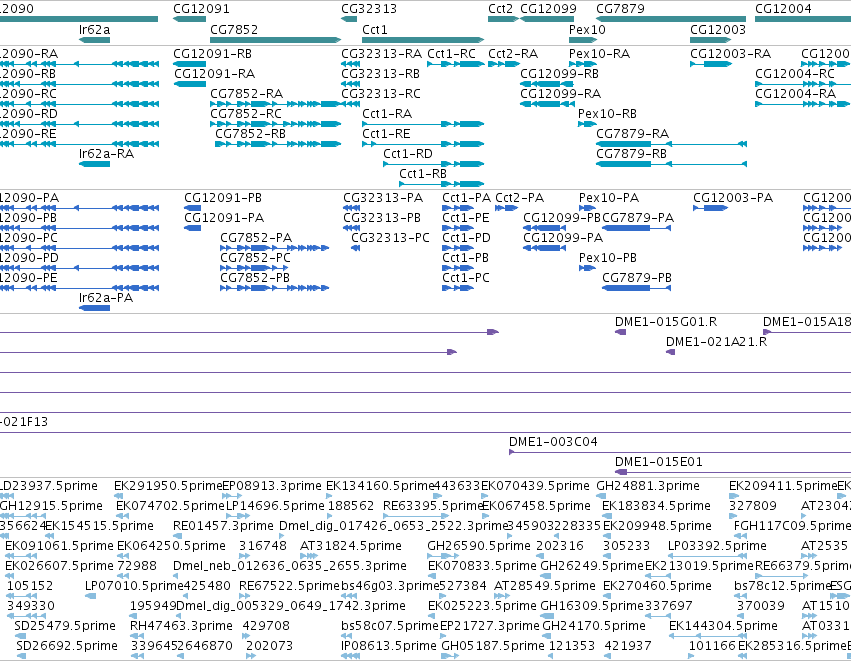Select protein CG7879-PB

click(637, 288)
